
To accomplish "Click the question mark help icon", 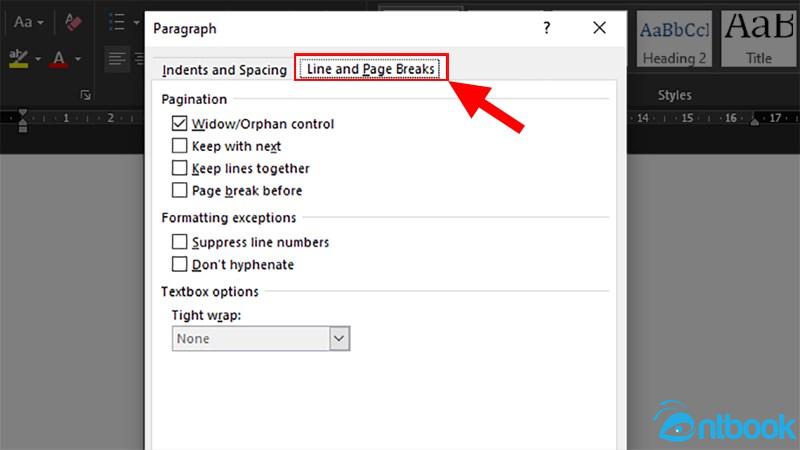I will 546,28.
